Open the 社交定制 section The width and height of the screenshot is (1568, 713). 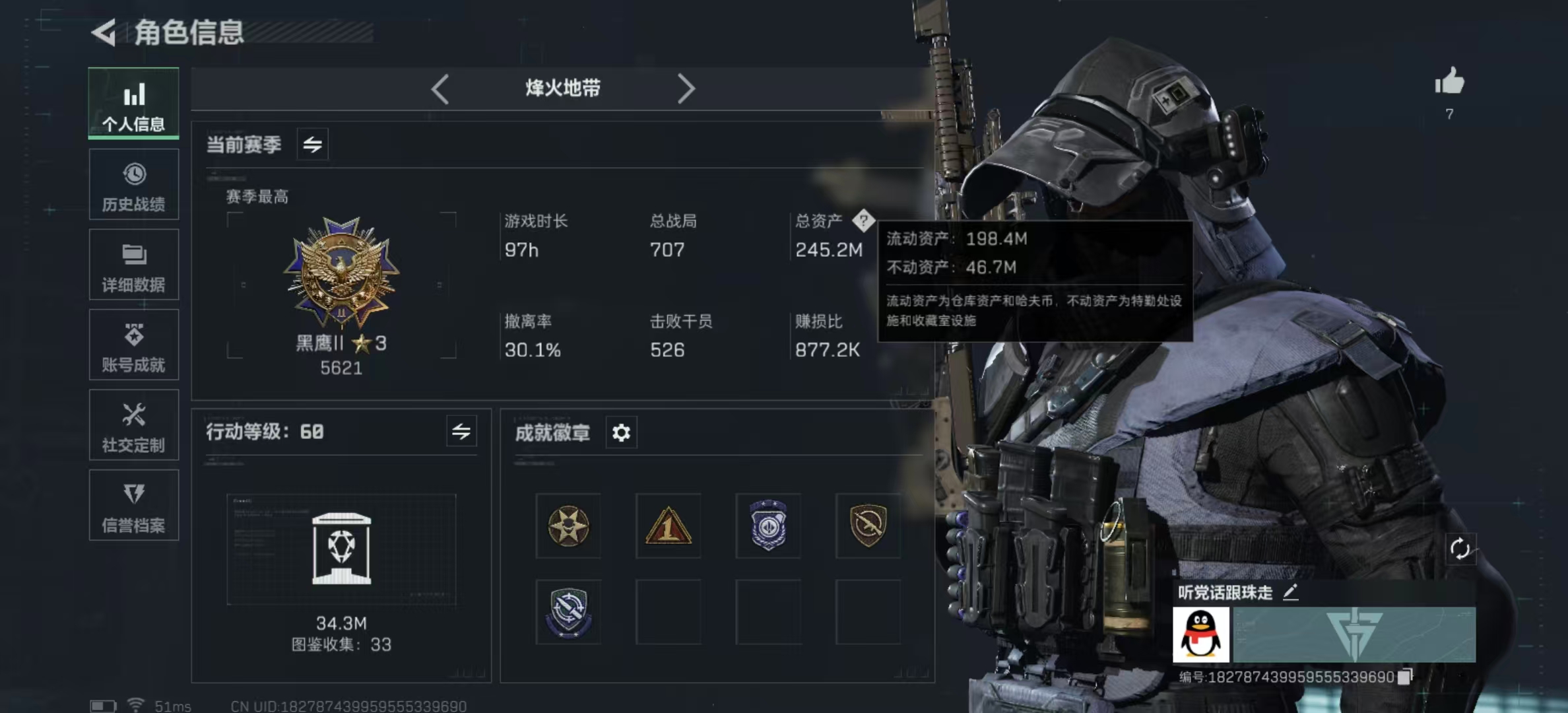click(134, 424)
